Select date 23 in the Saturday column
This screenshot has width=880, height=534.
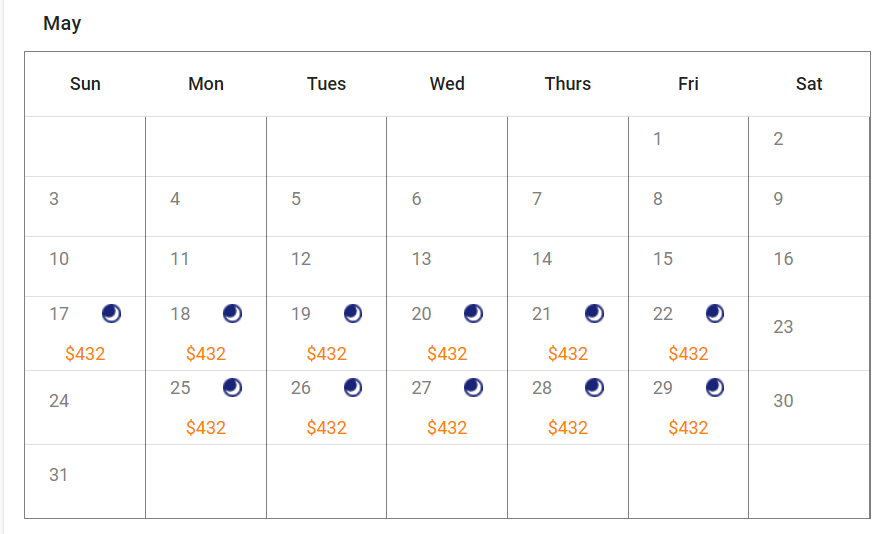(783, 327)
